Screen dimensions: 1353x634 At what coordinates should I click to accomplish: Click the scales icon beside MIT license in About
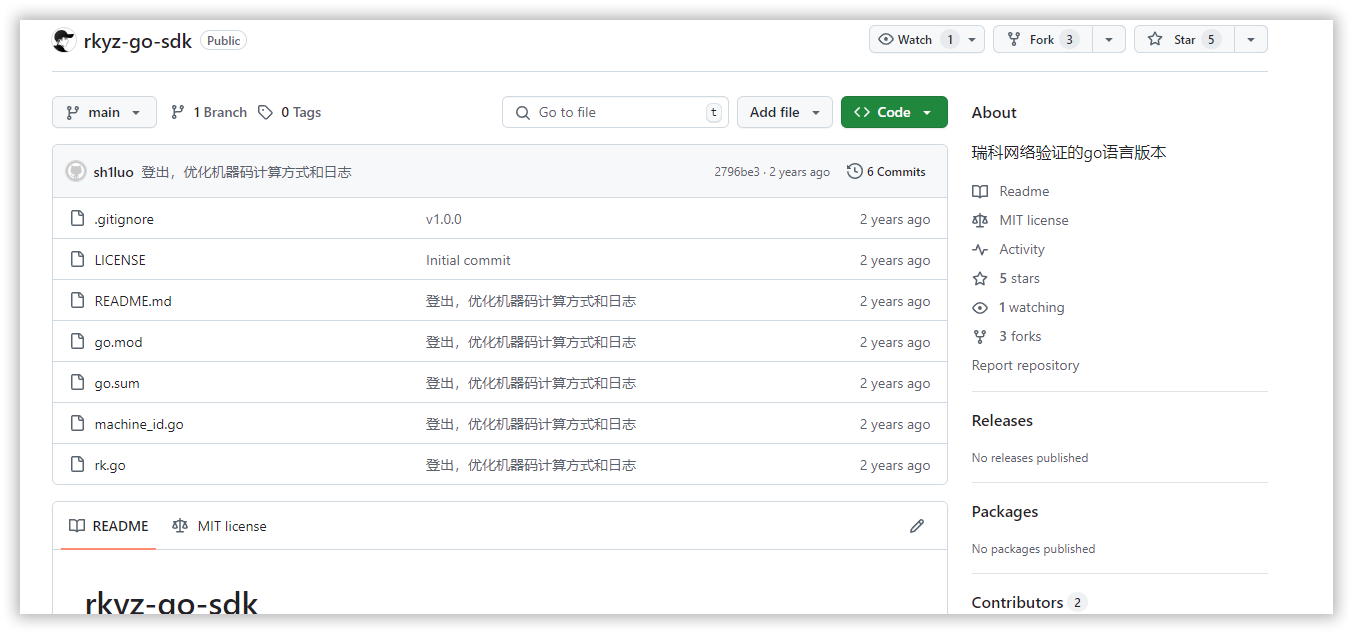(980, 220)
